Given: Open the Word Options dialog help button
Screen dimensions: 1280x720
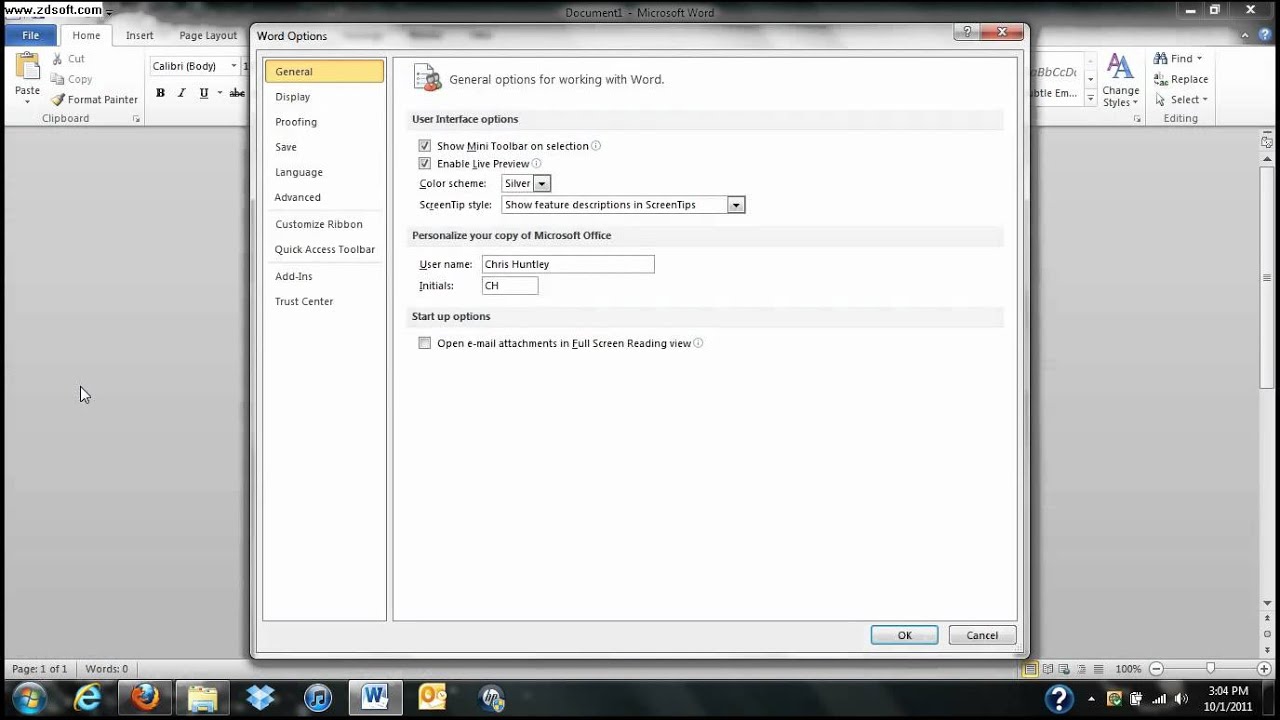Looking at the screenshot, I should click(x=967, y=33).
